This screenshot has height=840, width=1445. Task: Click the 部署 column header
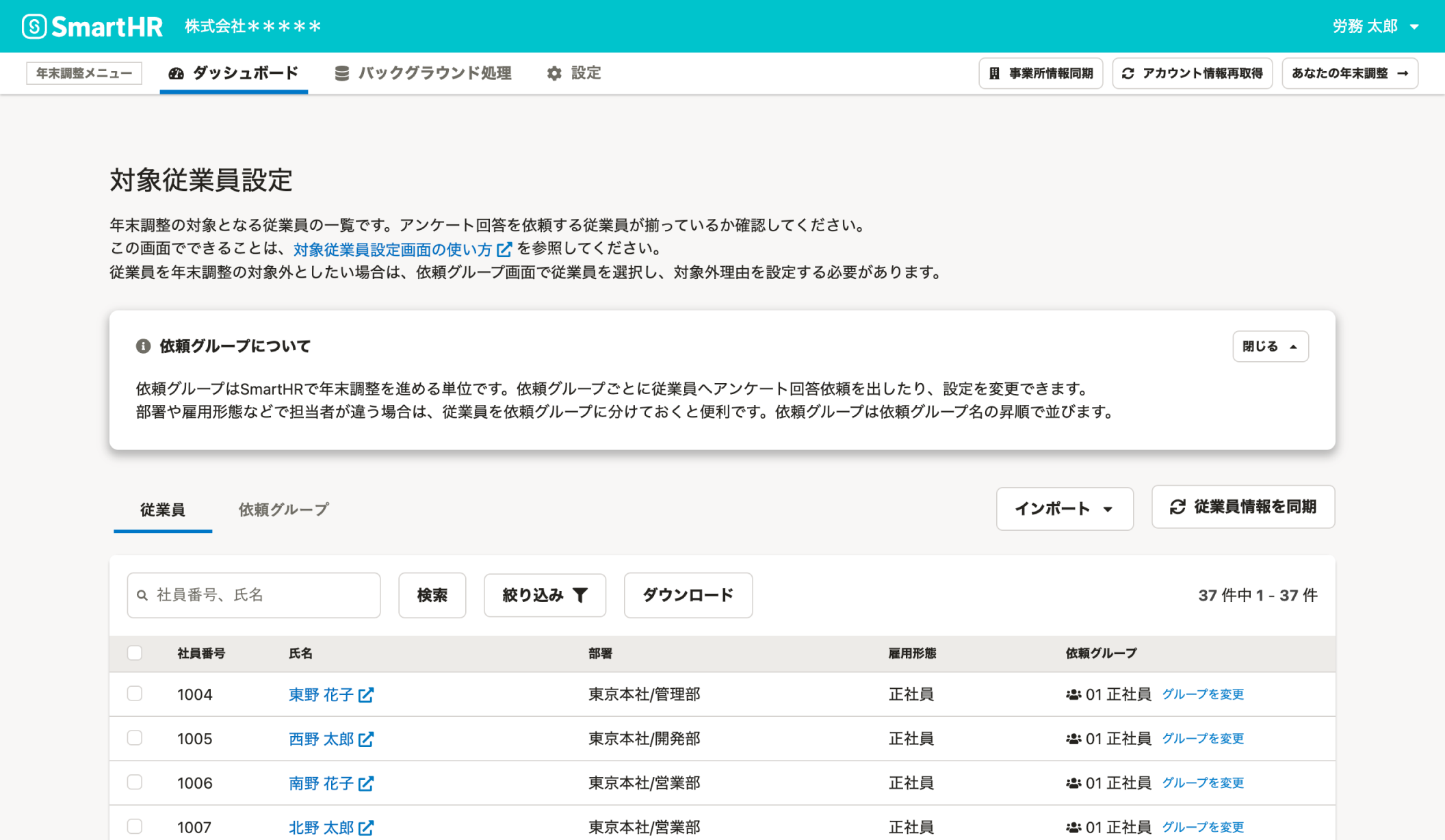click(x=600, y=653)
